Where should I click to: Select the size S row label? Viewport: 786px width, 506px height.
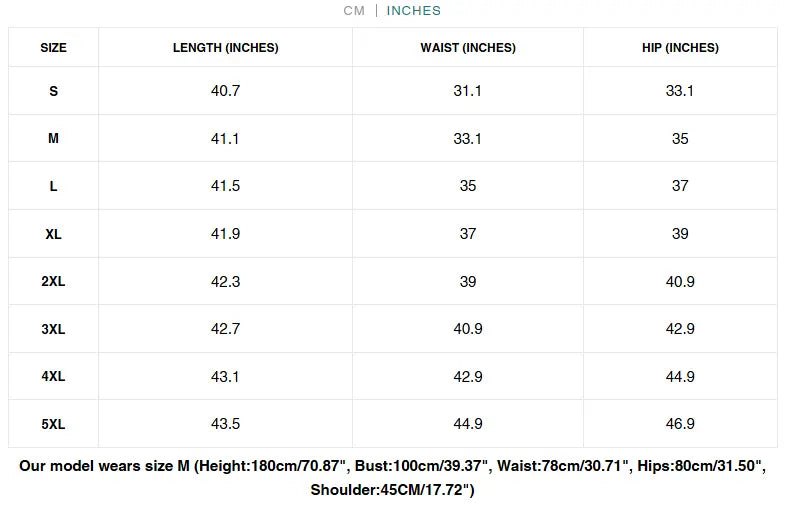pyautogui.click(x=54, y=91)
